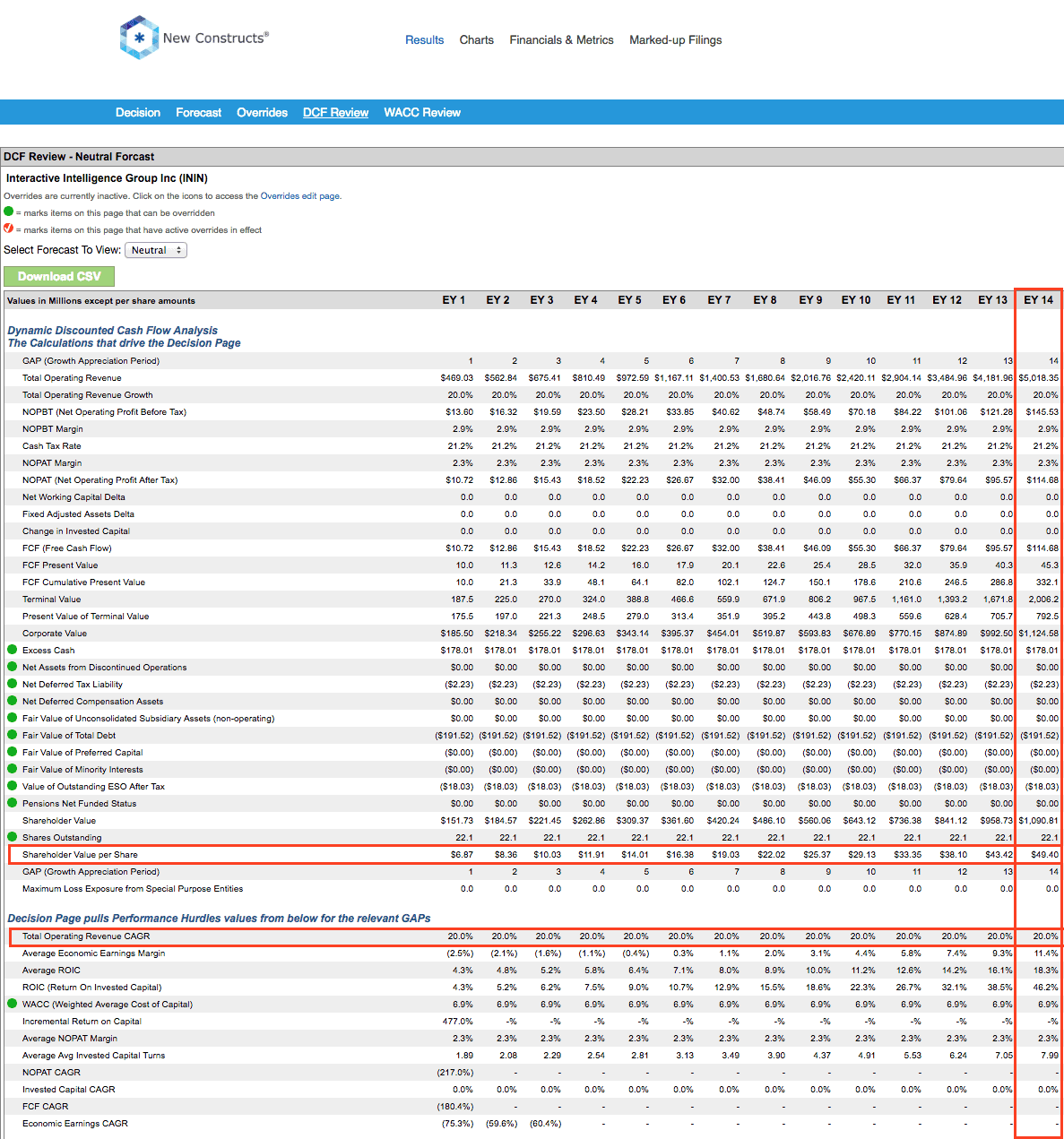Image resolution: width=1064 pixels, height=1139 pixels.
Task: Click the Values in Millions header text
Action: point(101,301)
